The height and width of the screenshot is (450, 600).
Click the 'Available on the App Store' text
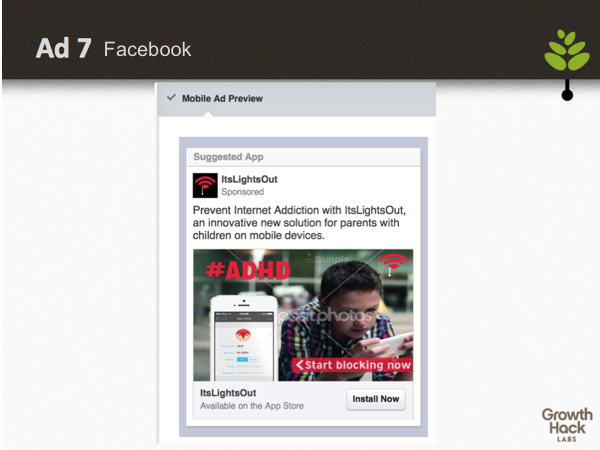252,406
